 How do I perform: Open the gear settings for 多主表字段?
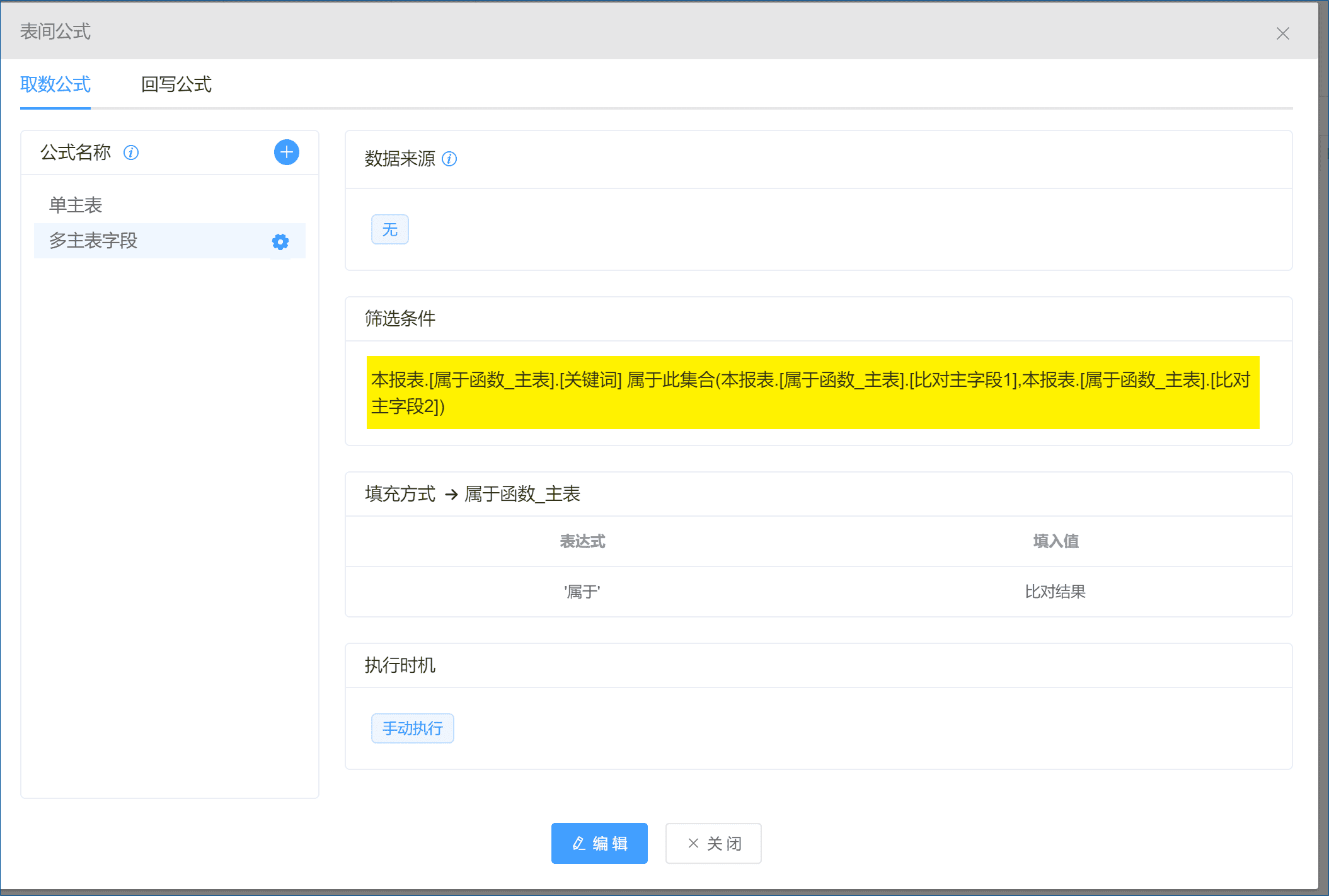280,242
